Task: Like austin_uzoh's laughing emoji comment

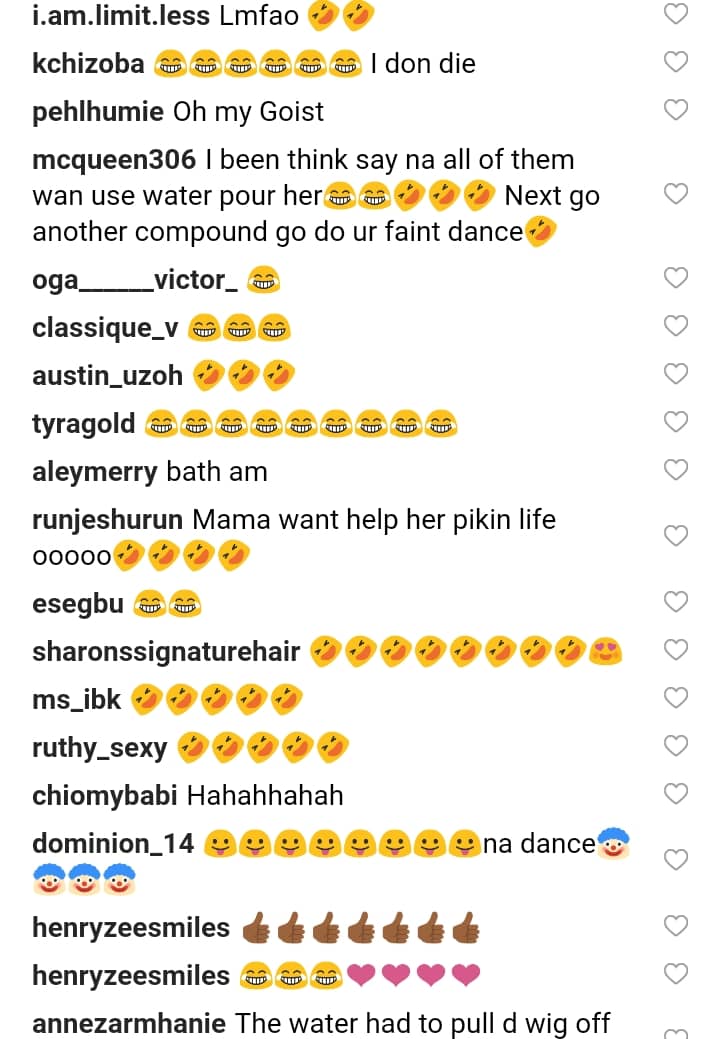Action: tap(676, 374)
